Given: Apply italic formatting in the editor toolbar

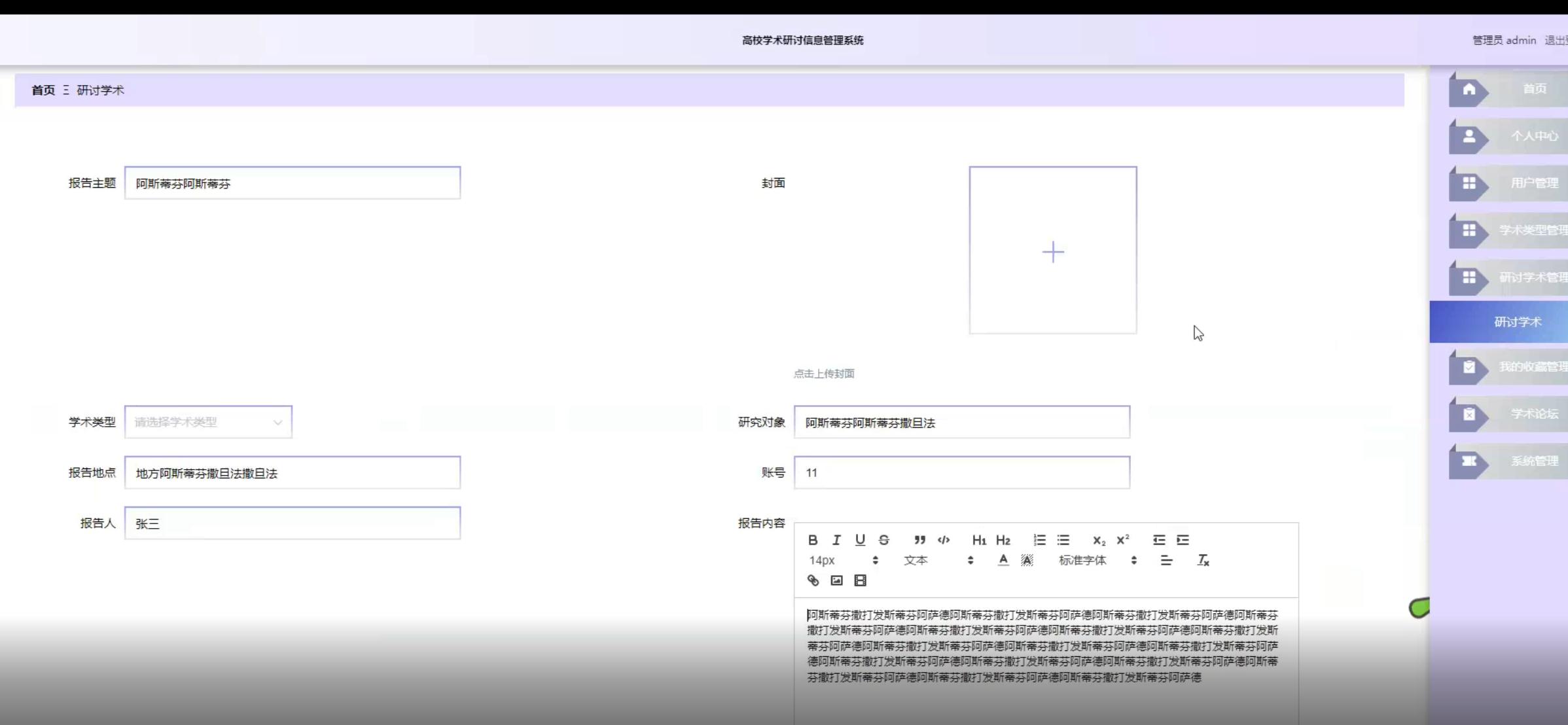Looking at the screenshot, I should (836, 540).
